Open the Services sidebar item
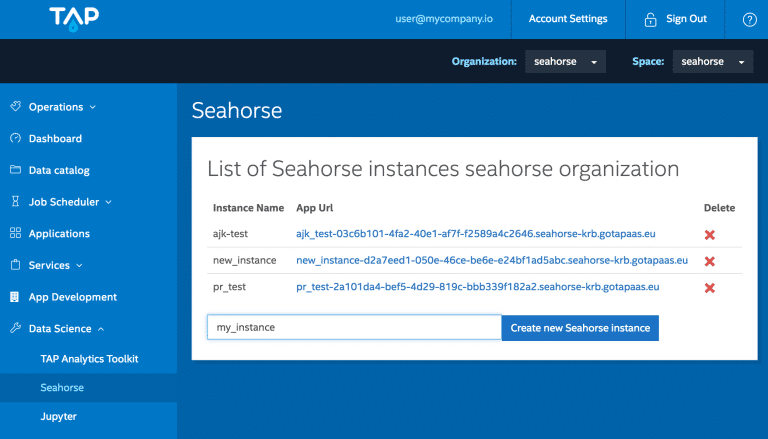 pyautogui.click(x=49, y=265)
